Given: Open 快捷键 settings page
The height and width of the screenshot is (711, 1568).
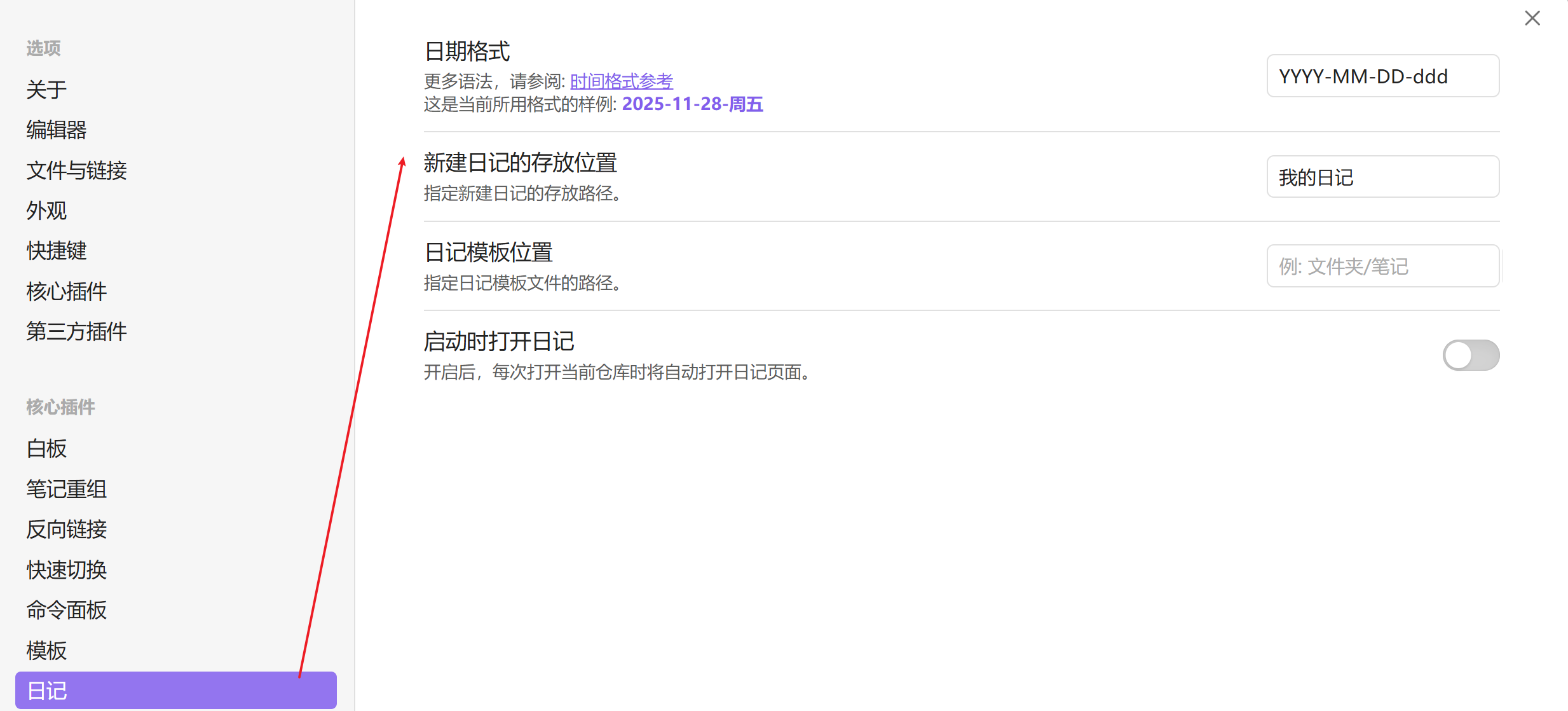Looking at the screenshot, I should tap(57, 251).
